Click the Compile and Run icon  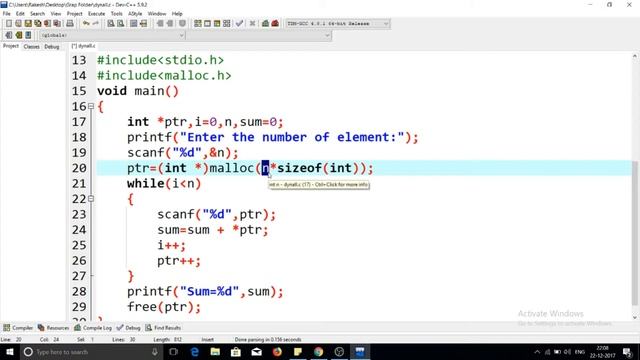[217, 24]
